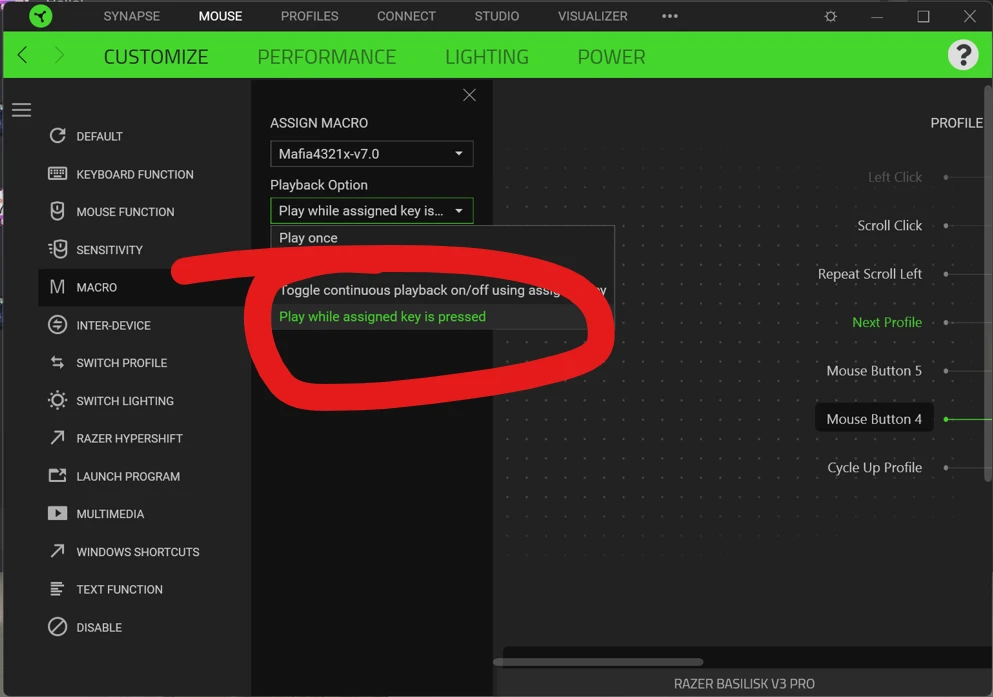The image size is (993, 697).
Task: Open the Studio tab
Action: (x=497, y=16)
